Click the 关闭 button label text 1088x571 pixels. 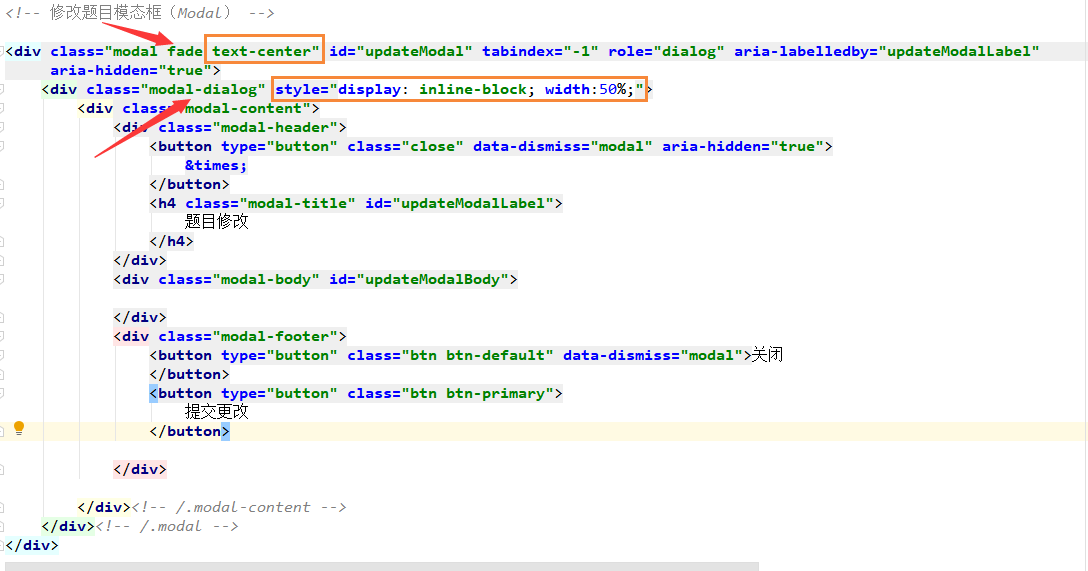pyautogui.click(x=767, y=355)
